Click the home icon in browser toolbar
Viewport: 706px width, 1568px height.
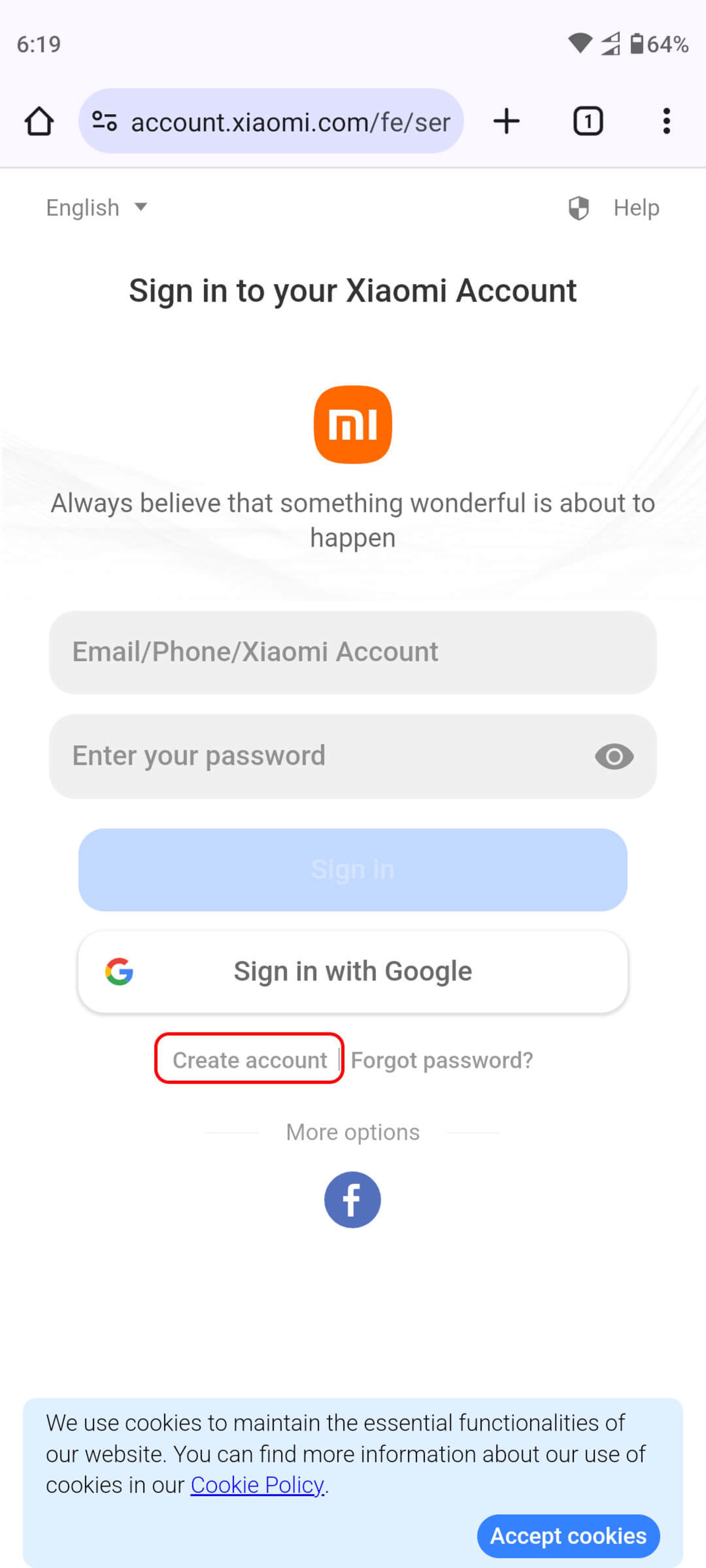[x=38, y=120]
